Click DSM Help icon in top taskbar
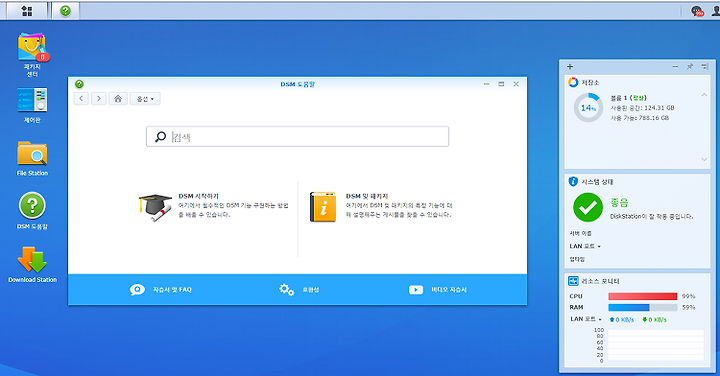Image resolution: width=720 pixels, height=376 pixels. tap(65, 11)
